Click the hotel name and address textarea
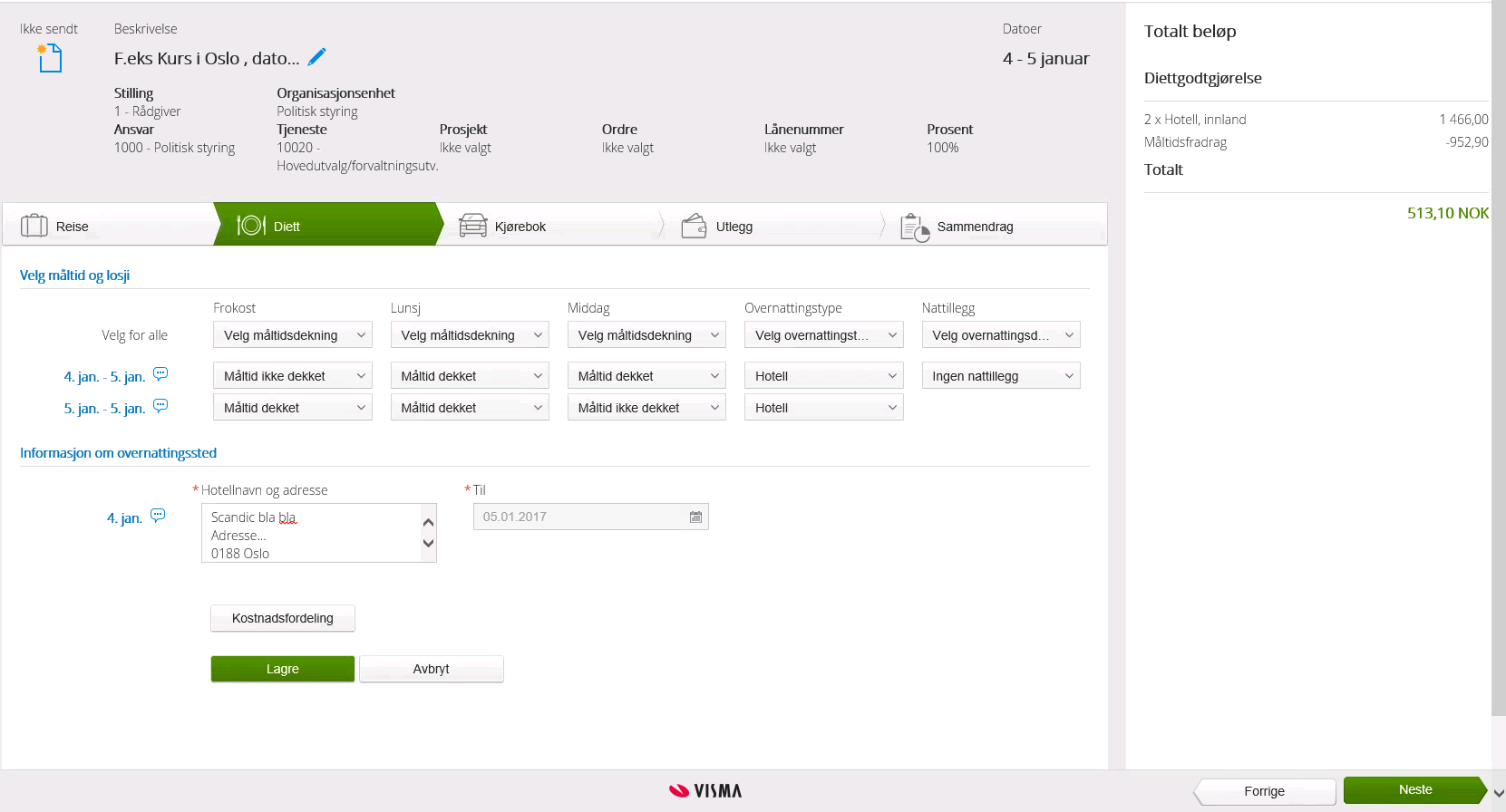 tap(318, 533)
